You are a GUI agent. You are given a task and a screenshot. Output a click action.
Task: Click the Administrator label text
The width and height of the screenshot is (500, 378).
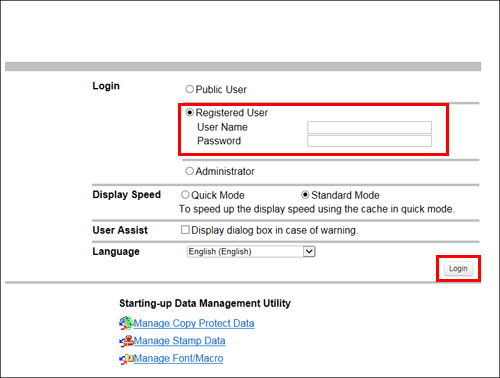pyautogui.click(x=225, y=171)
